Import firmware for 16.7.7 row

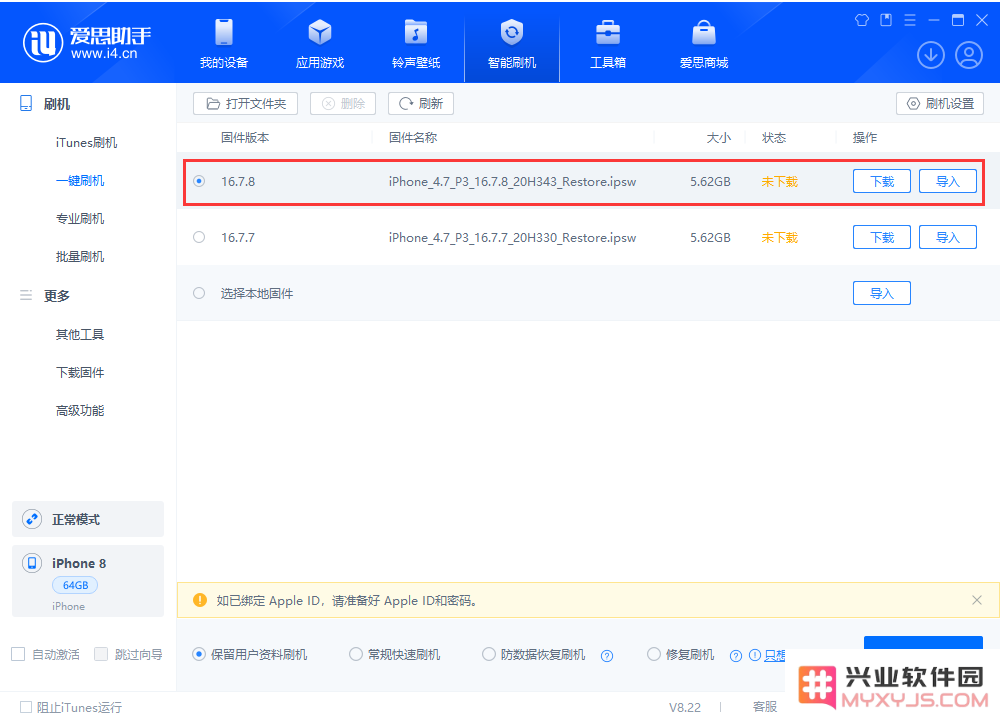pyautogui.click(x=947, y=238)
